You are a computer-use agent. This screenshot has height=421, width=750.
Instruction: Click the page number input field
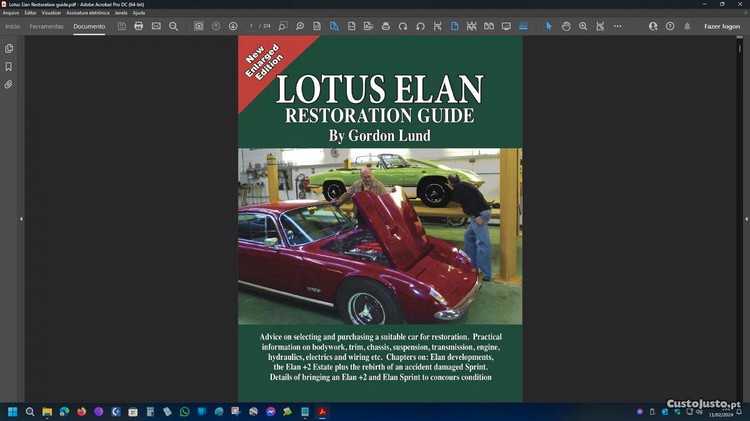[253, 26]
